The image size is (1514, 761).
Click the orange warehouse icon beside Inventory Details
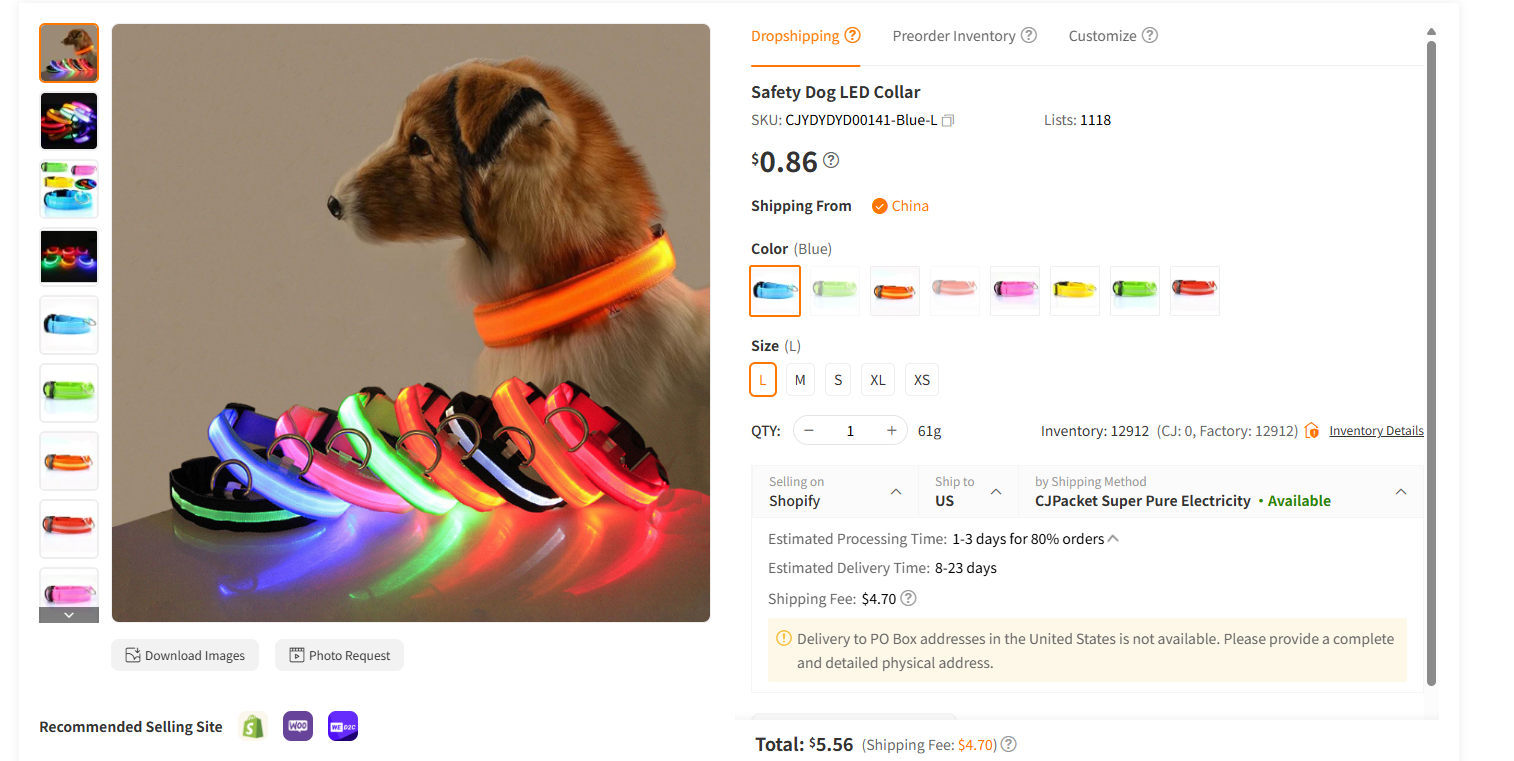(x=1311, y=430)
